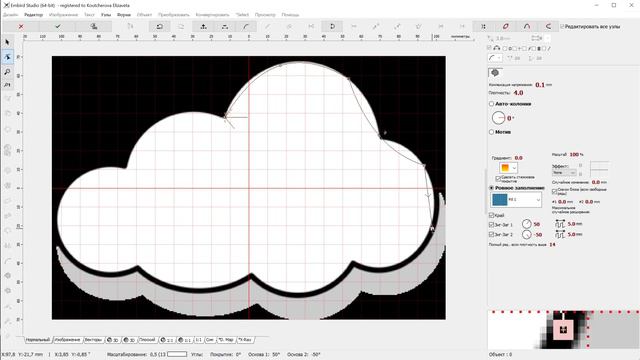The image size is (640, 360).
Task: Open the 'Помощь' menu
Action: [x=290, y=15]
